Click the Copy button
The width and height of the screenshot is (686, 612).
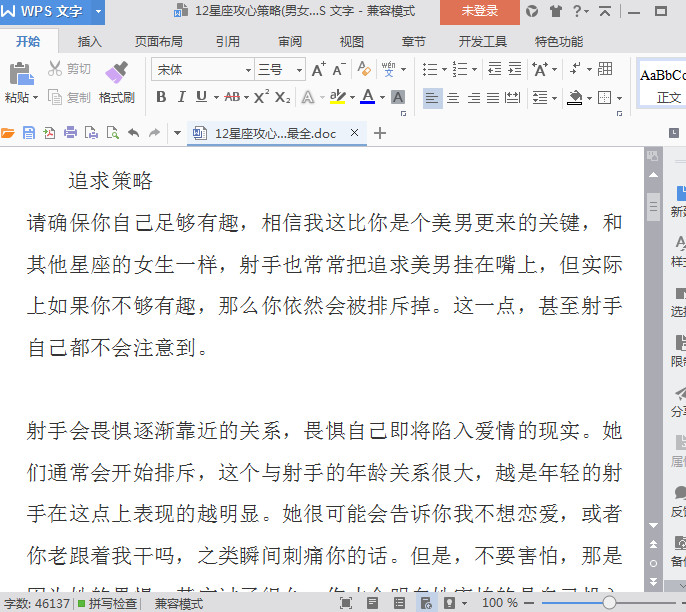[69, 97]
